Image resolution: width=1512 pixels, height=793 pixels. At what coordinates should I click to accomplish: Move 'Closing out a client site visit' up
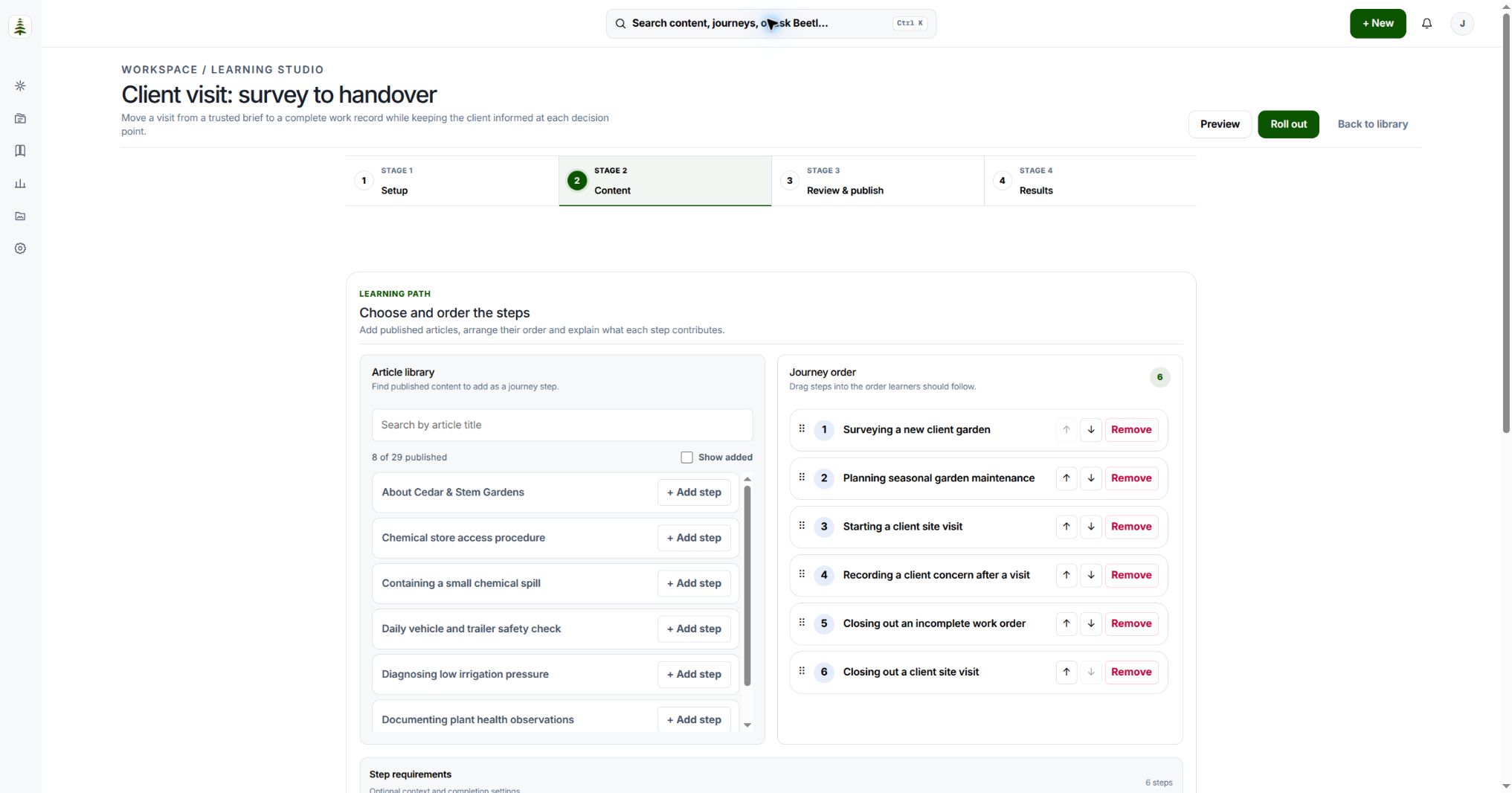[x=1067, y=672]
